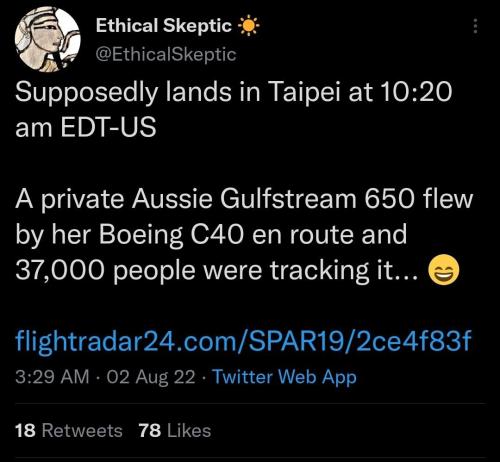Click the Boeing C40 text
Image resolution: width=500 pixels, height=462 pixels.
pyautogui.click(x=170, y=235)
